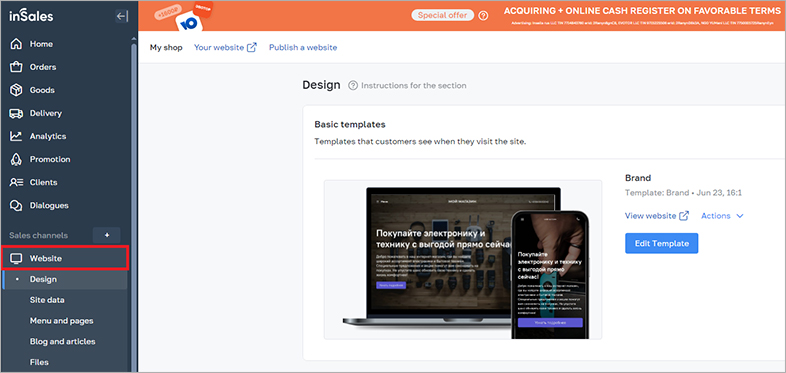Select the Design submenu item
Image resolution: width=786 pixels, height=373 pixels.
click(x=65, y=279)
